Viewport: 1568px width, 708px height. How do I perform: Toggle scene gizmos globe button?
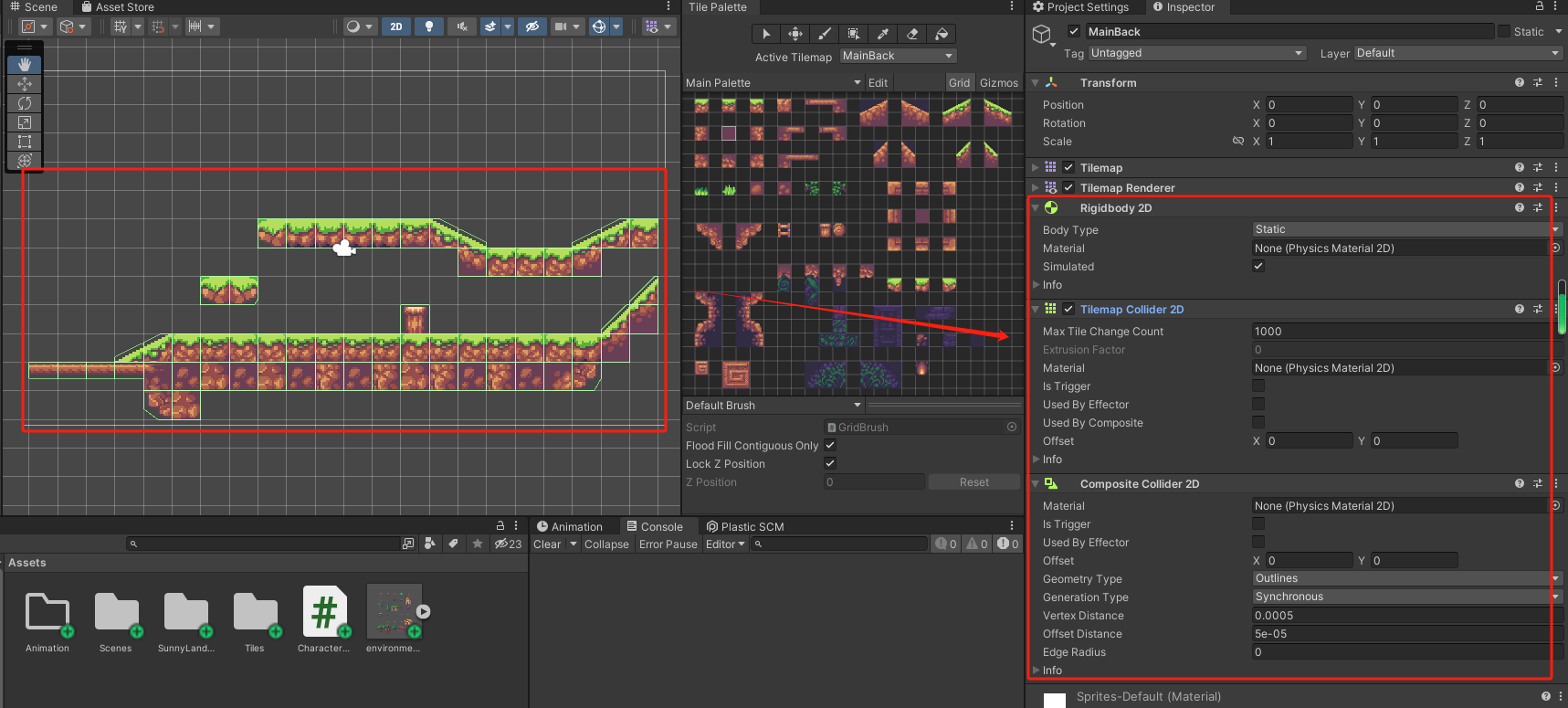[x=599, y=26]
